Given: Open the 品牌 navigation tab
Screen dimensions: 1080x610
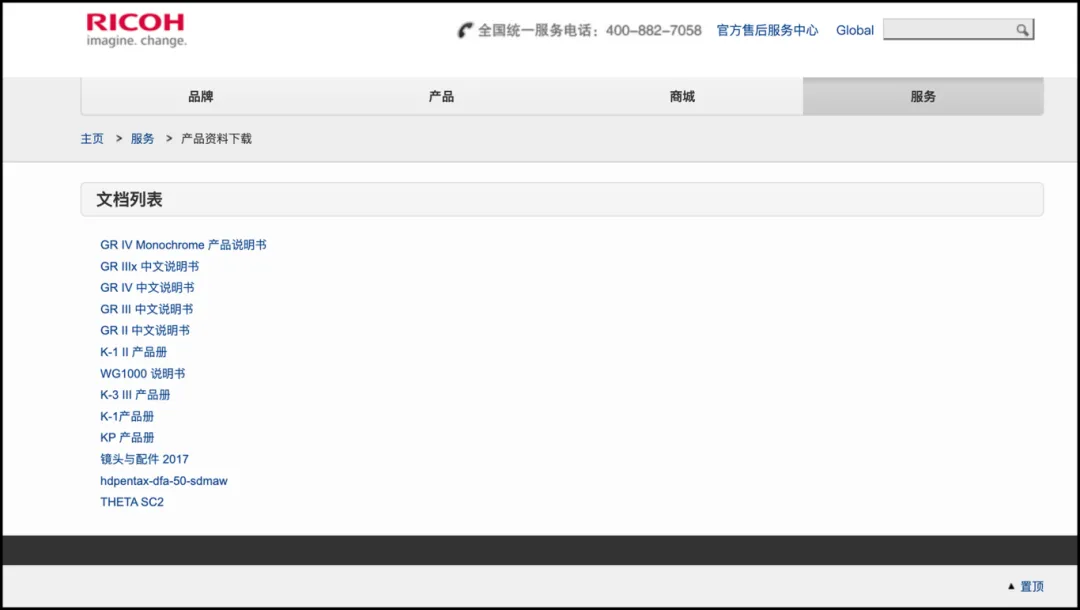Looking at the screenshot, I should click(201, 96).
